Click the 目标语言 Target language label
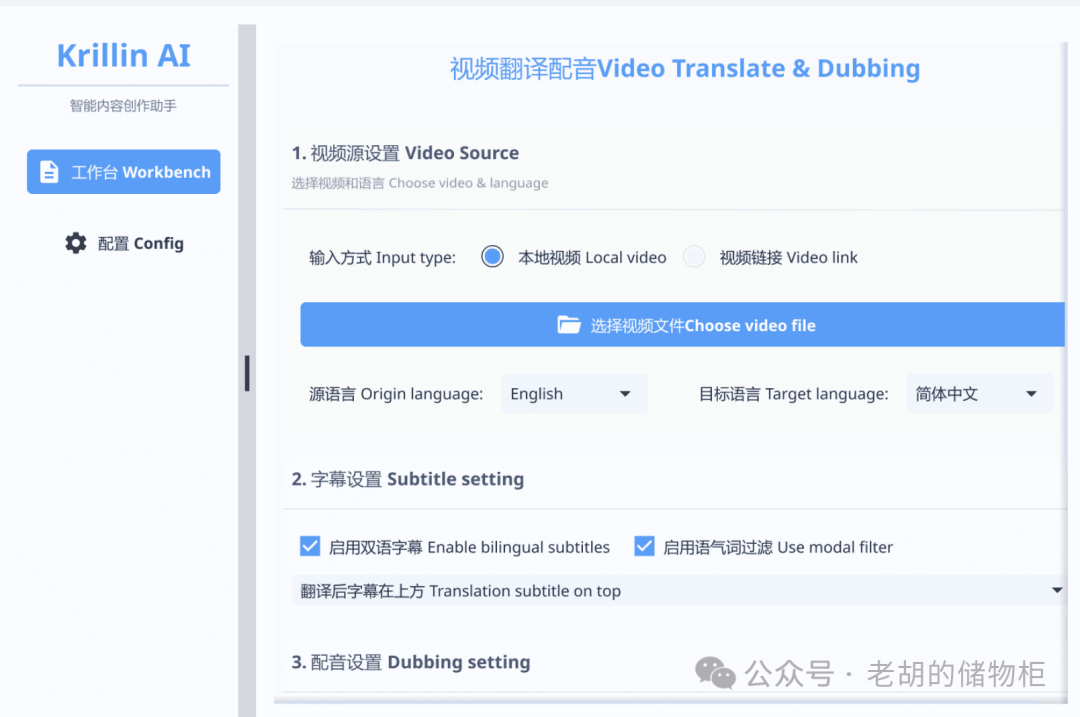The height and width of the screenshot is (717, 1080). click(x=793, y=394)
